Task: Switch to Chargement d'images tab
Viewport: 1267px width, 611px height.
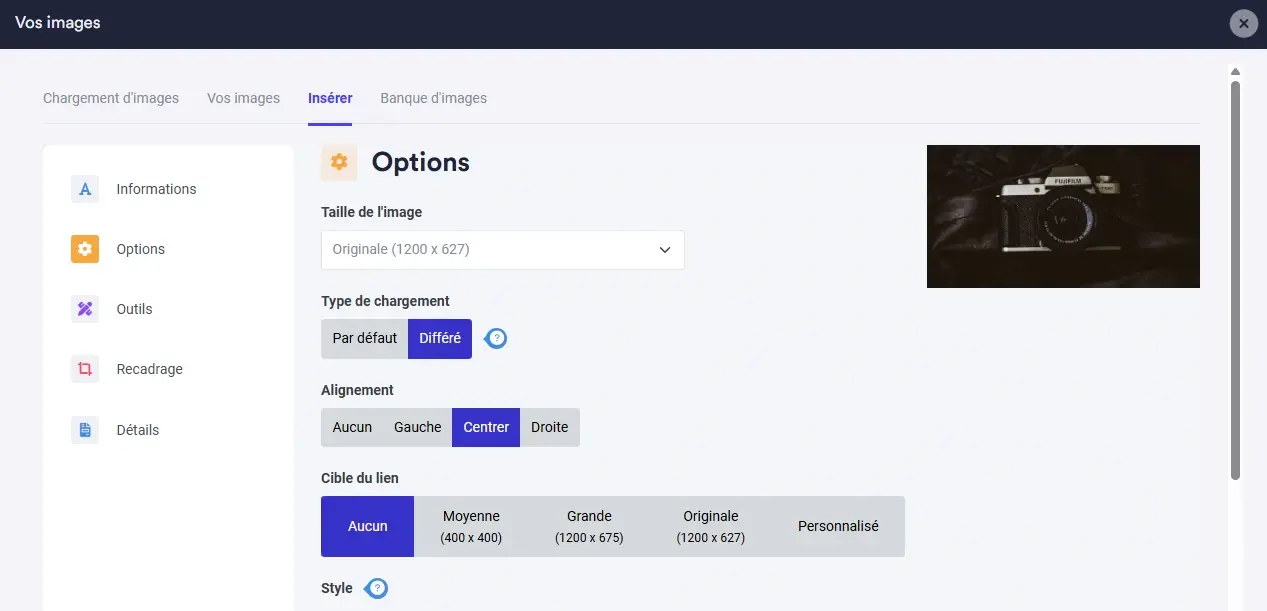Action: coord(111,98)
